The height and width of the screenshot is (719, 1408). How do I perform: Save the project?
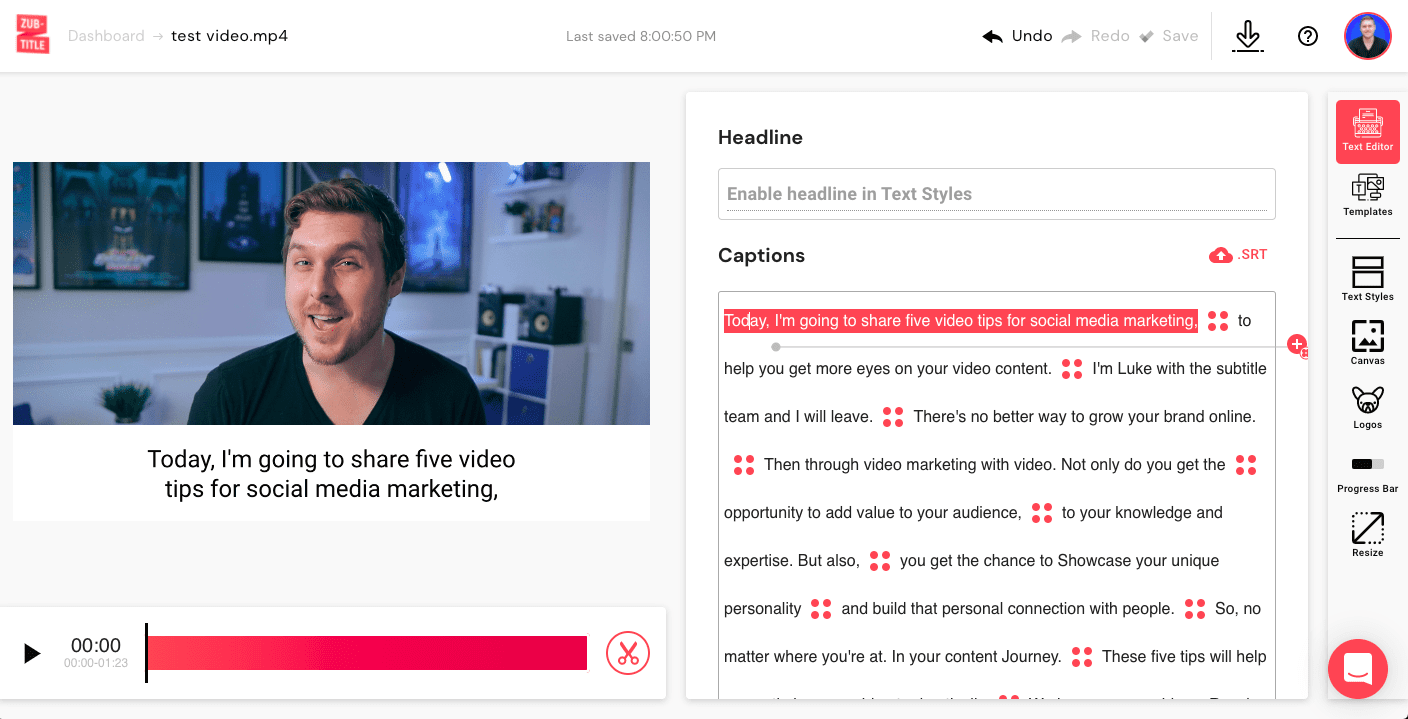click(x=1168, y=36)
